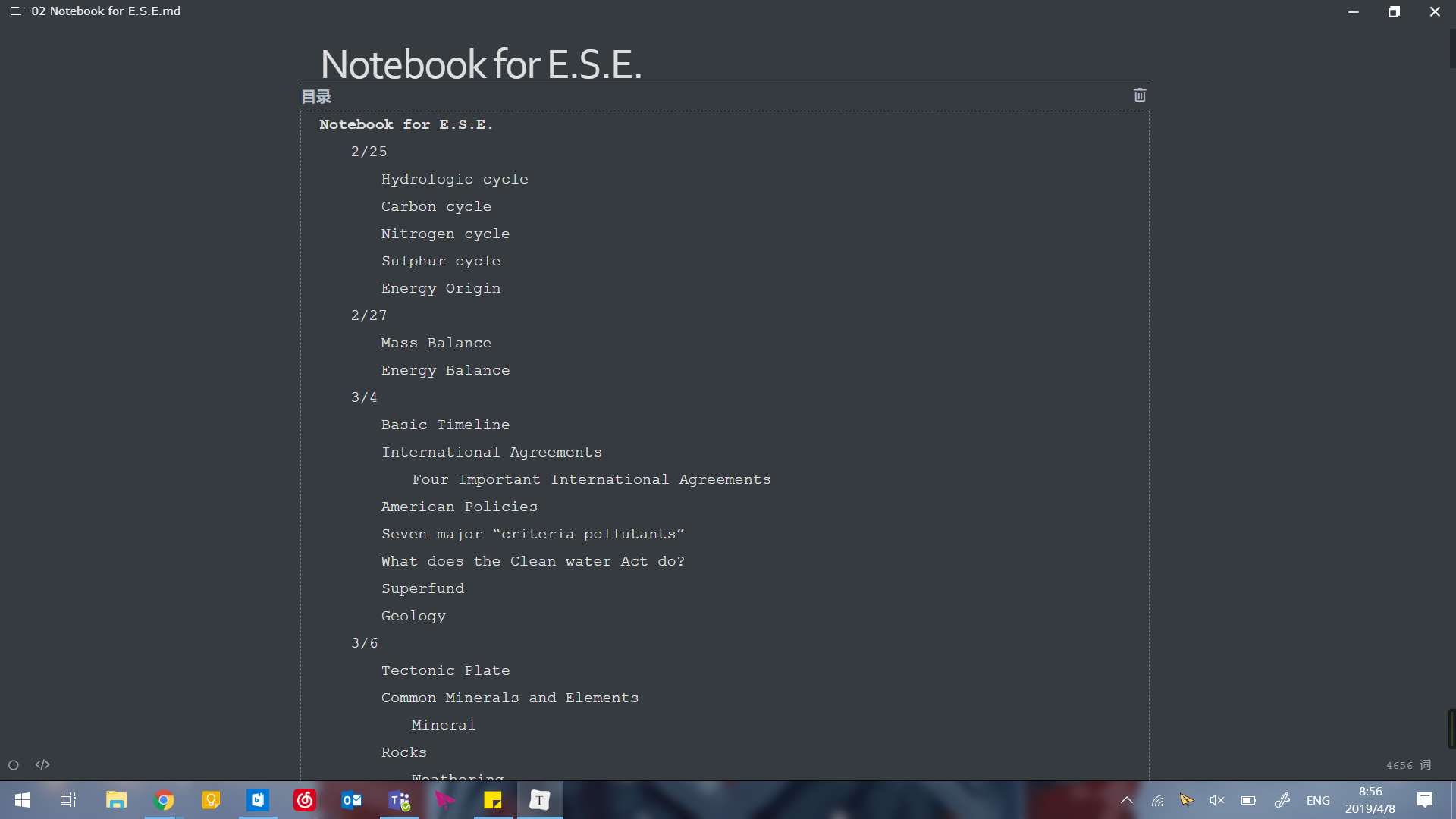The height and width of the screenshot is (819, 1456).
Task: Jump to the 2/25 date heading
Action: click(369, 151)
